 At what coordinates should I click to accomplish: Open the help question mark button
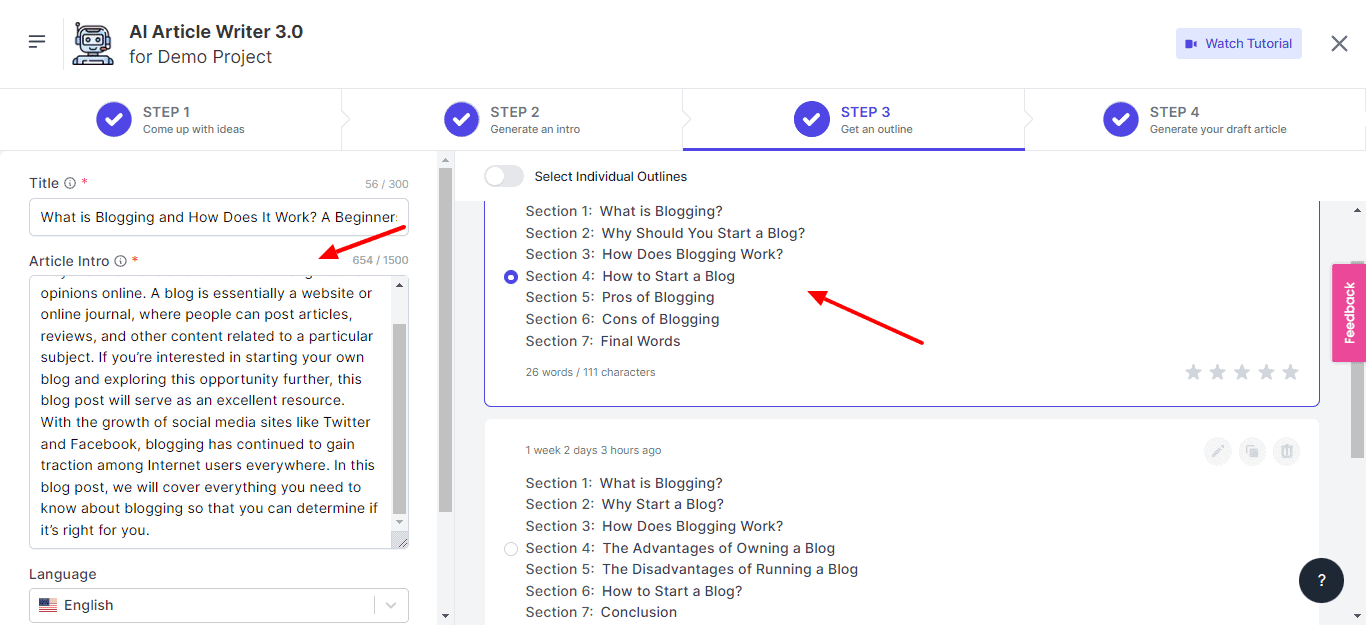point(1321,581)
